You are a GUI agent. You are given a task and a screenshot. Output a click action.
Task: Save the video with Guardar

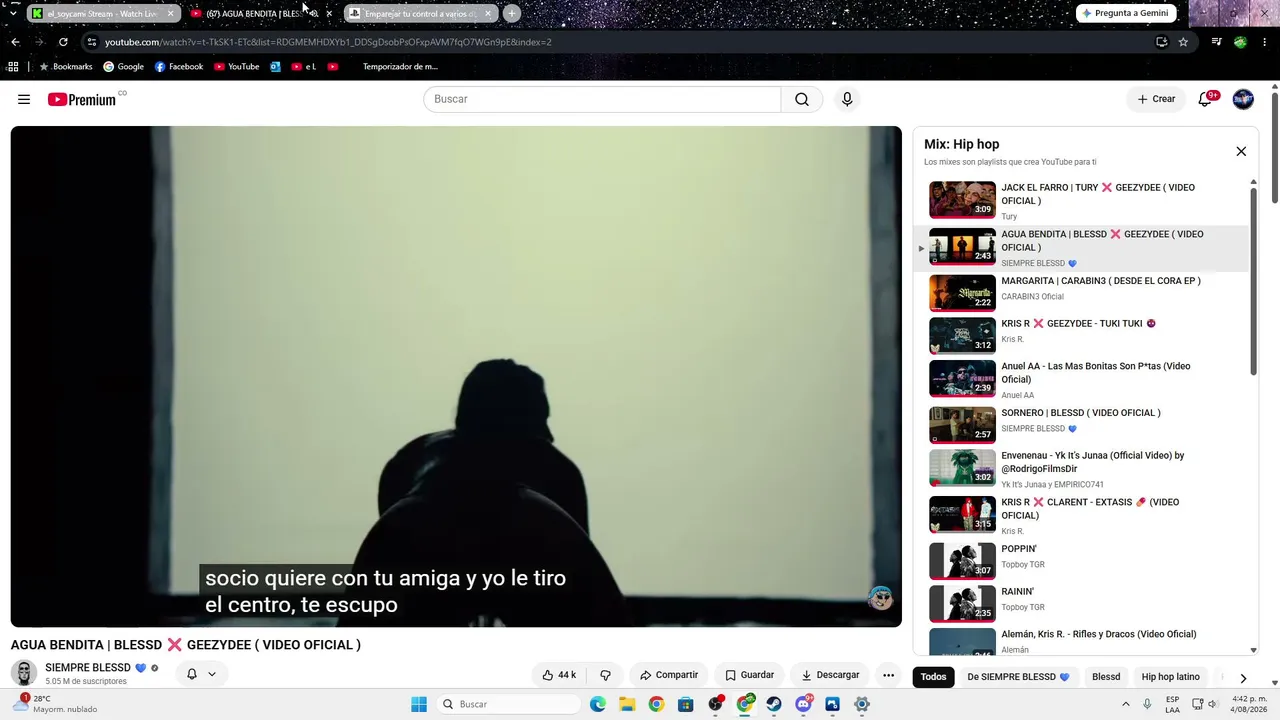[749, 675]
